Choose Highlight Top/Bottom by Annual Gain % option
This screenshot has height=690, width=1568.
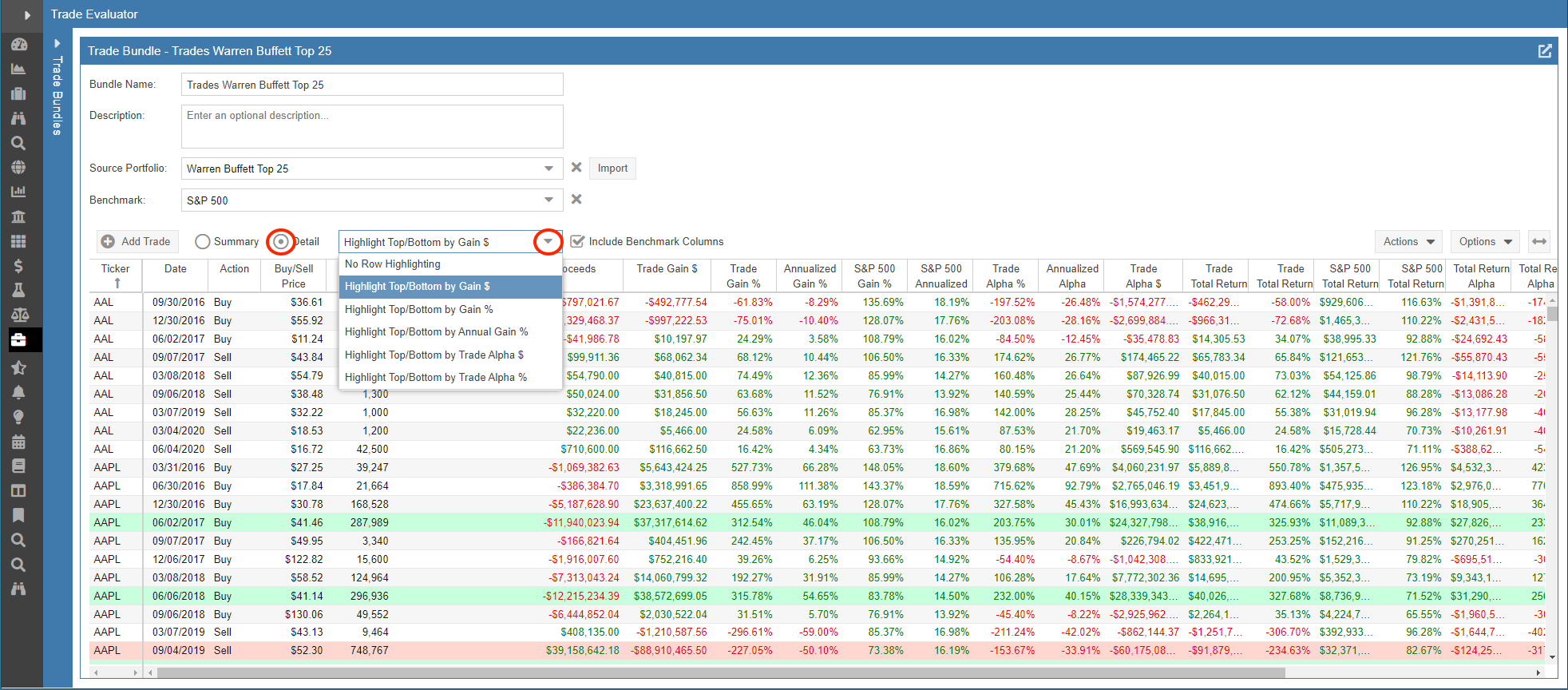450,331
